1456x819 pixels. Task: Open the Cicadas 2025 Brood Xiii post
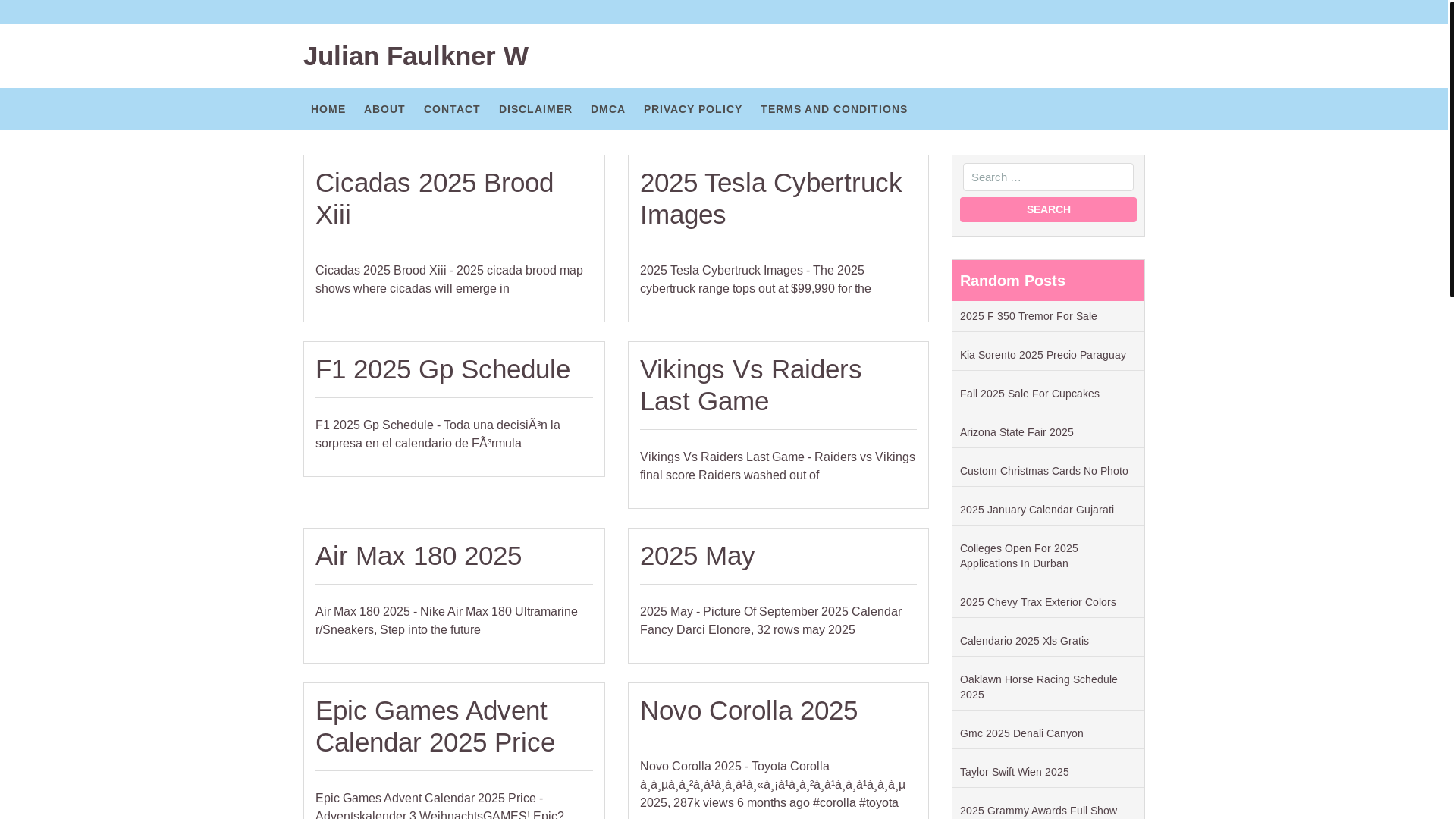tap(435, 199)
